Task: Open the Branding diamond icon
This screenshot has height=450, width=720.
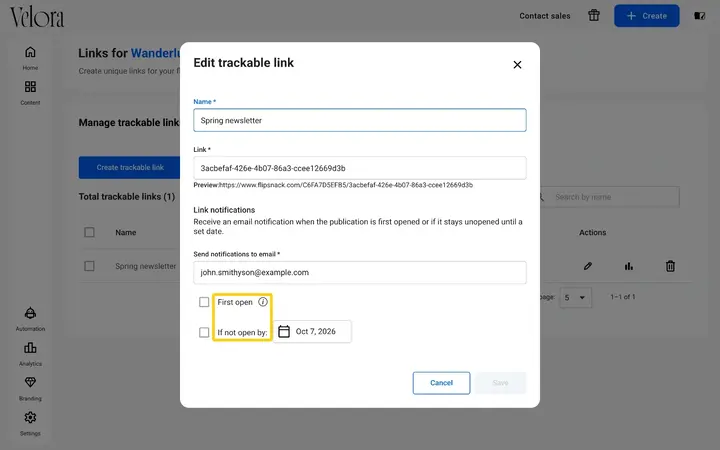Action: point(30,382)
